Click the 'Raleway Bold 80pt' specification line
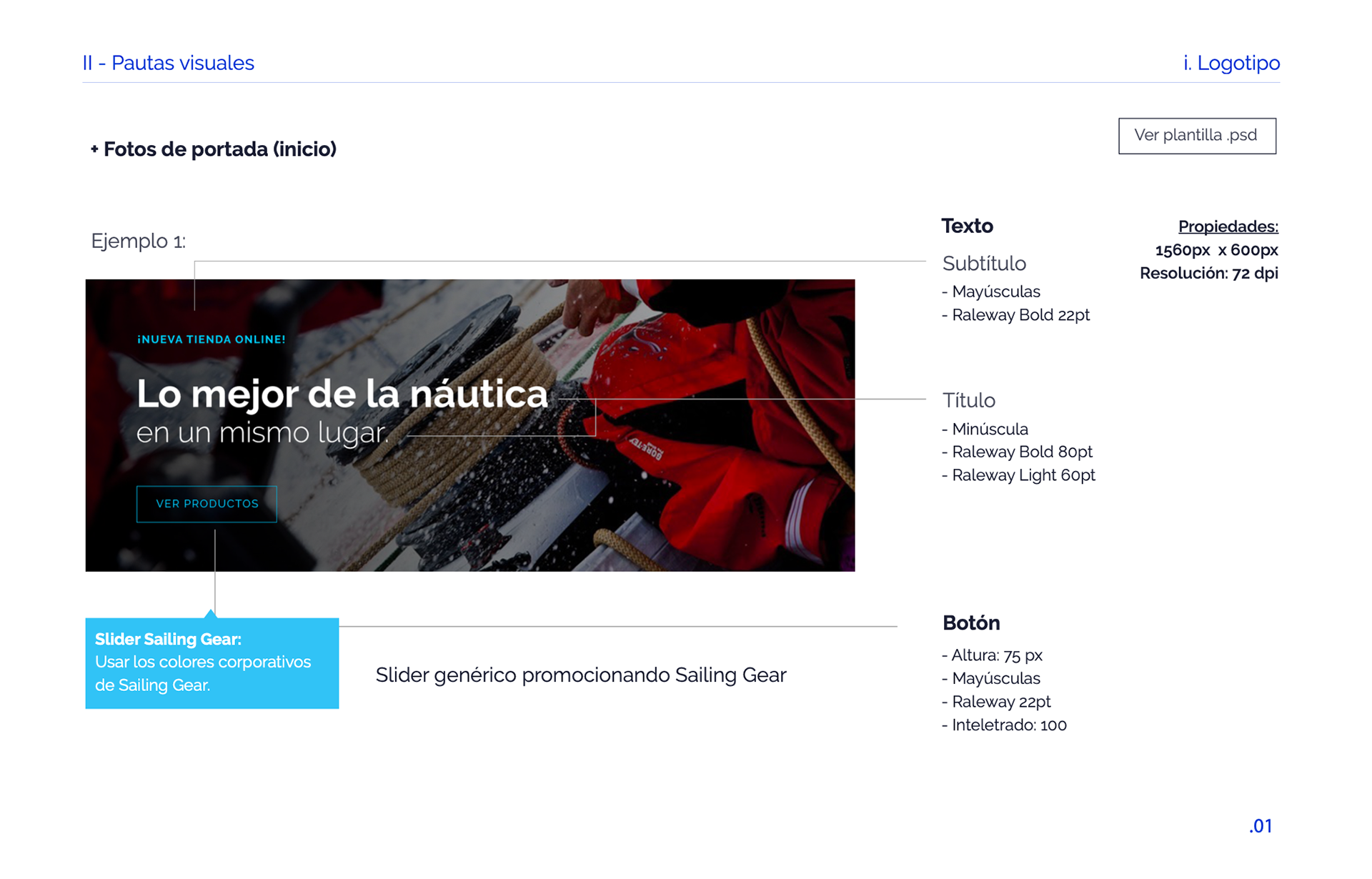Viewport: 1372px width, 879px height. point(1021,452)
